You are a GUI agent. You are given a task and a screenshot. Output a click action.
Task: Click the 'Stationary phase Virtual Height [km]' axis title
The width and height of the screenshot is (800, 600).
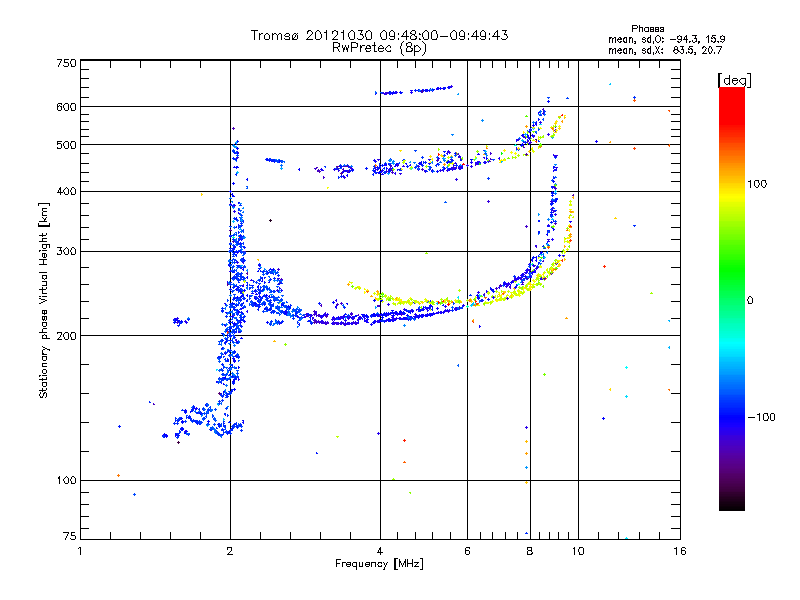(43, 300)
